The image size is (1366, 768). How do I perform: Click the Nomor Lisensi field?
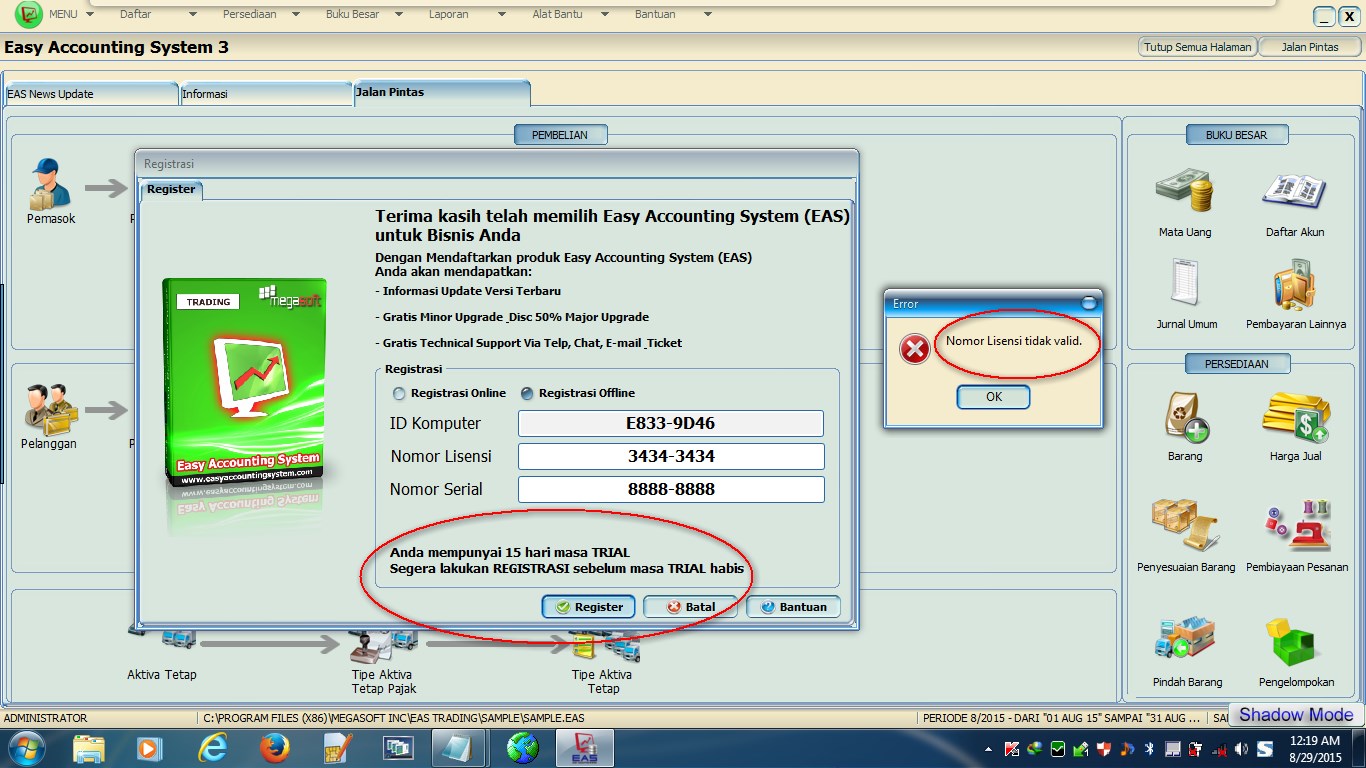pos(671,456)
